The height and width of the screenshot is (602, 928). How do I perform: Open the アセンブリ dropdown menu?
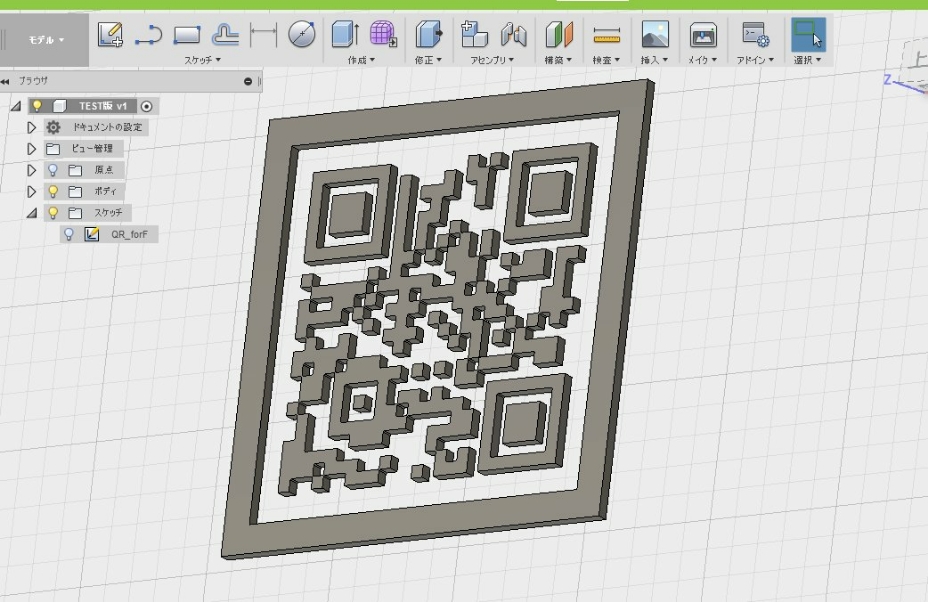click(492, 60)
